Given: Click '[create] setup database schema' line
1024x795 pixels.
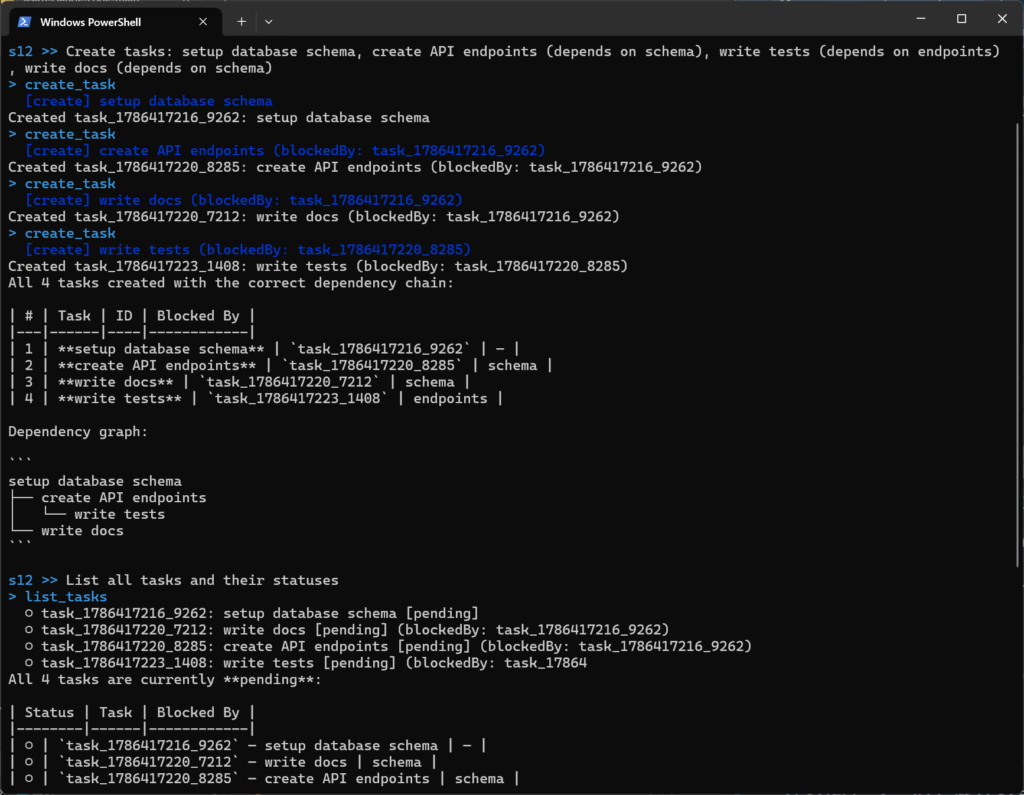Looking at the screenshot, I should [149, 101].
